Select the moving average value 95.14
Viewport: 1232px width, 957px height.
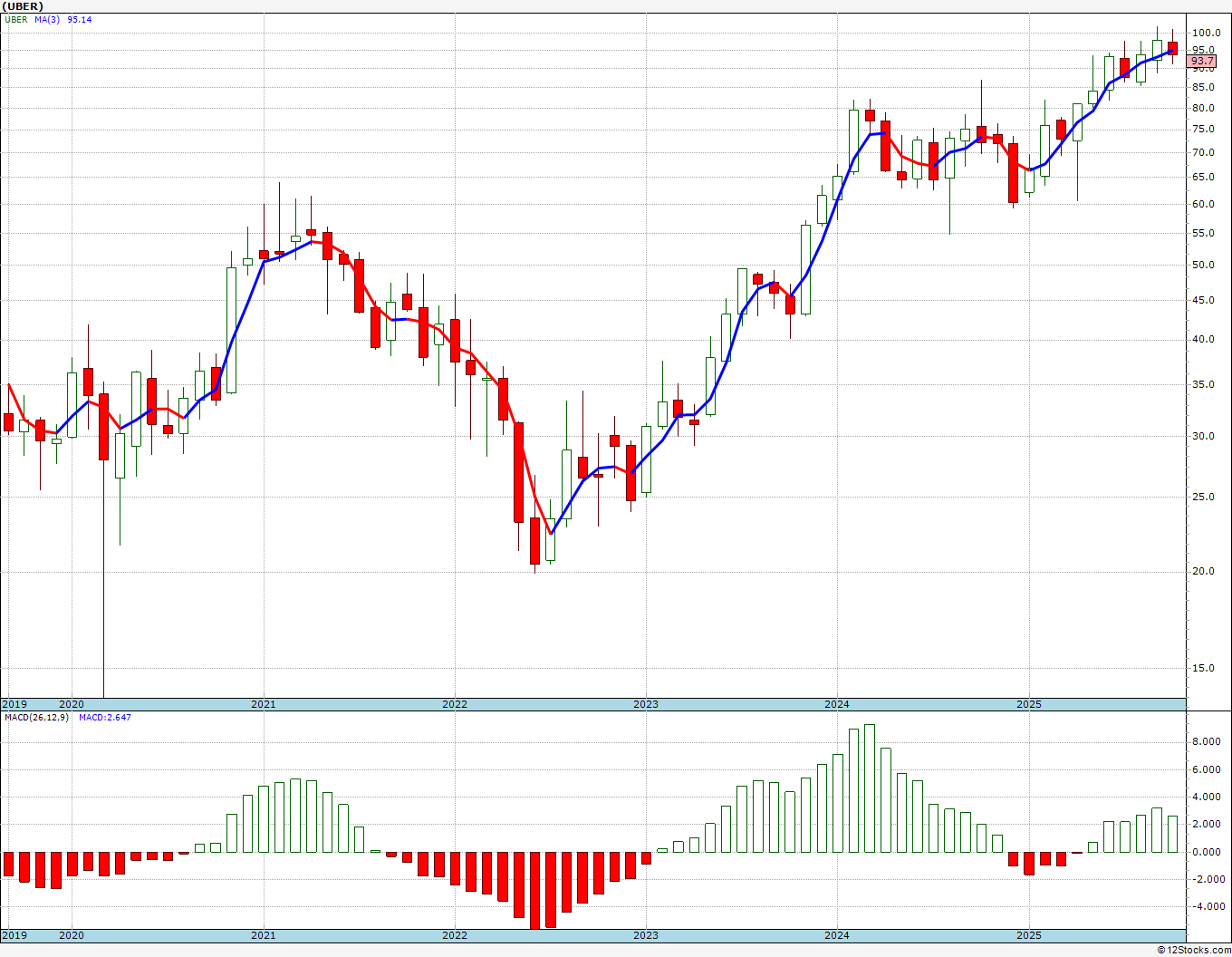[x=80, y=19]
